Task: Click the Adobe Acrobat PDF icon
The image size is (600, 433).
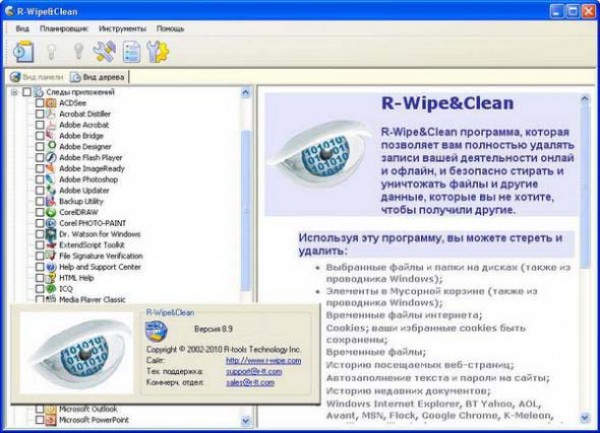Action: (x=51, y=125)
